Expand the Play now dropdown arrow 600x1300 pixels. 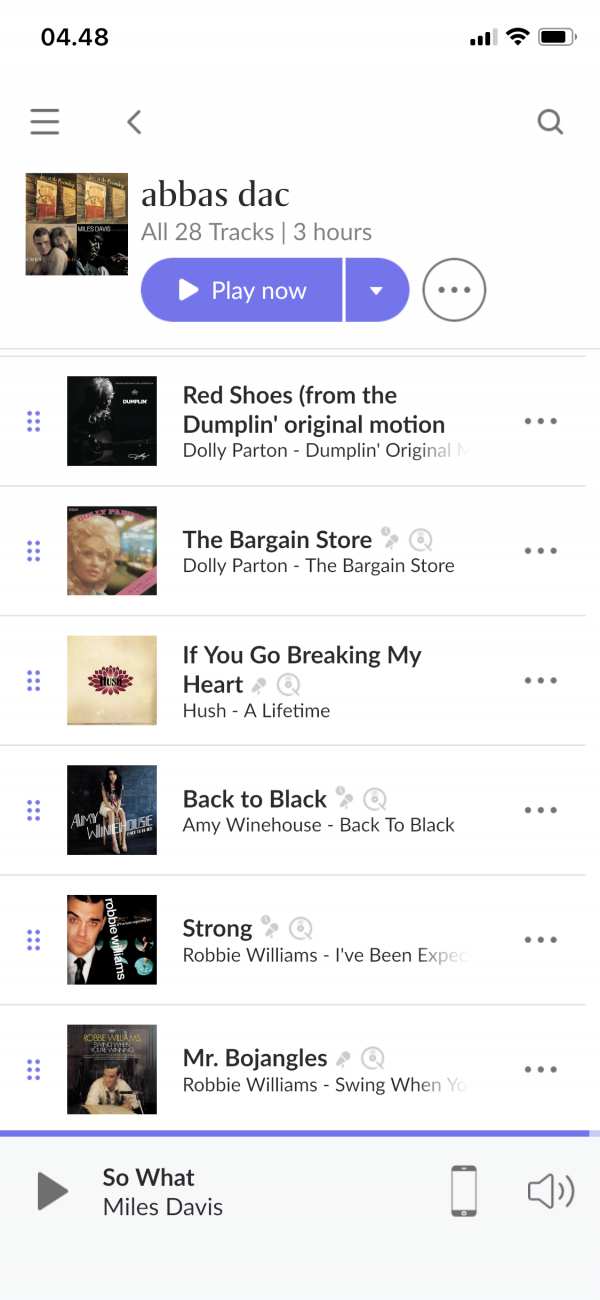coord(376,291)
